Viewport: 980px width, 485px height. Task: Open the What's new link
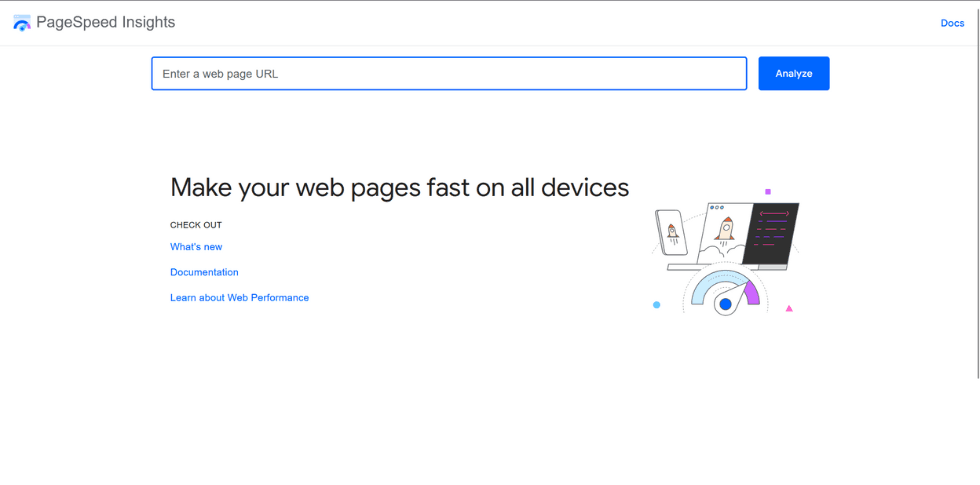(x=196, y=247)
